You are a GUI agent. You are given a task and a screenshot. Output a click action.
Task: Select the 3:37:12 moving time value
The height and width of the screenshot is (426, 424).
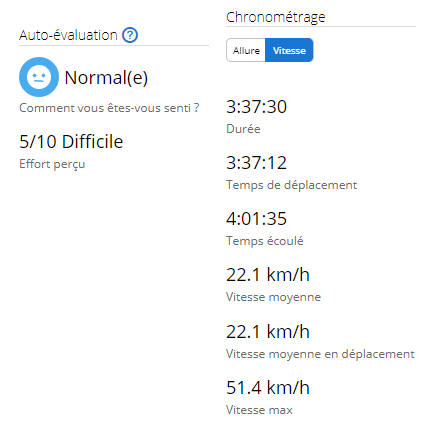[x=256, y=163]
